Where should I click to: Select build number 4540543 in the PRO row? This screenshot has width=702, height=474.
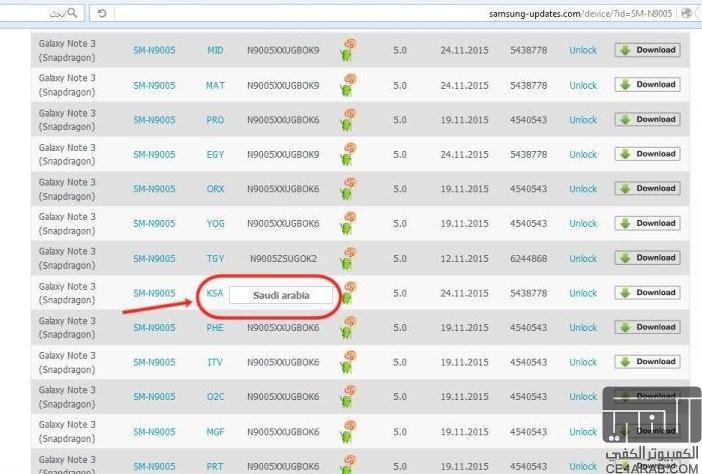pos(528,120)
